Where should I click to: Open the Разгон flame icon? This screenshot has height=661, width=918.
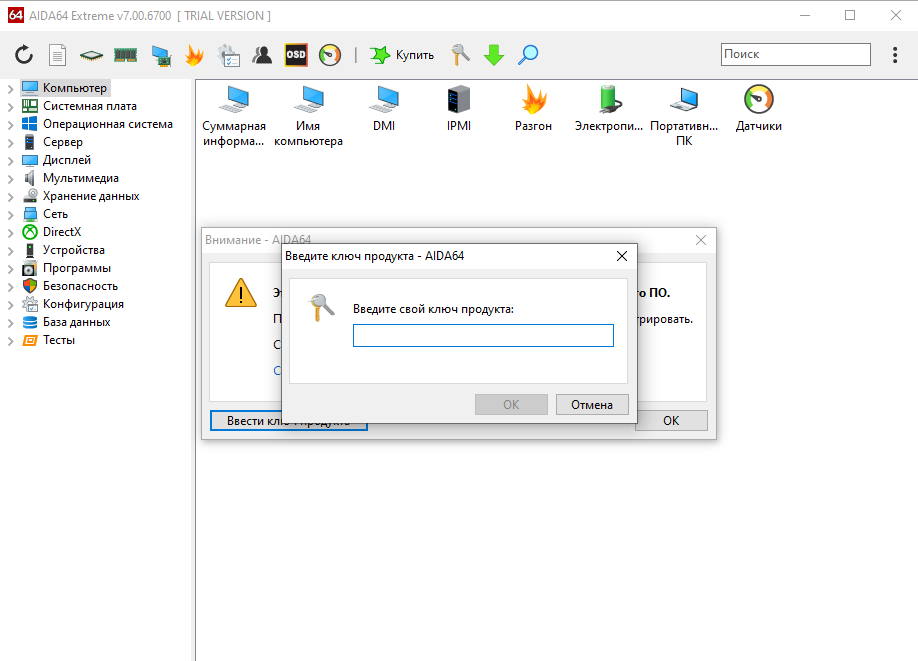[x=533, y=108]
